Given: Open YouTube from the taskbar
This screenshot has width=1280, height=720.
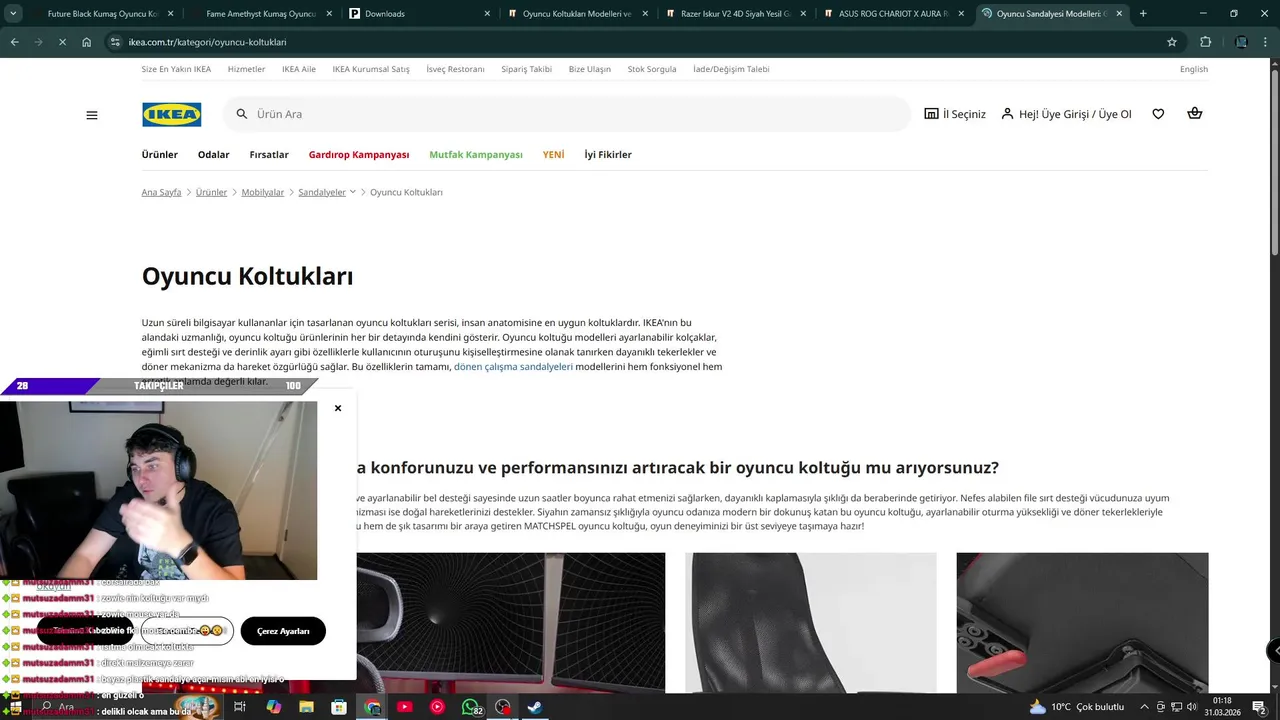Looking at the screenshot, I should (x=404, y=707).
